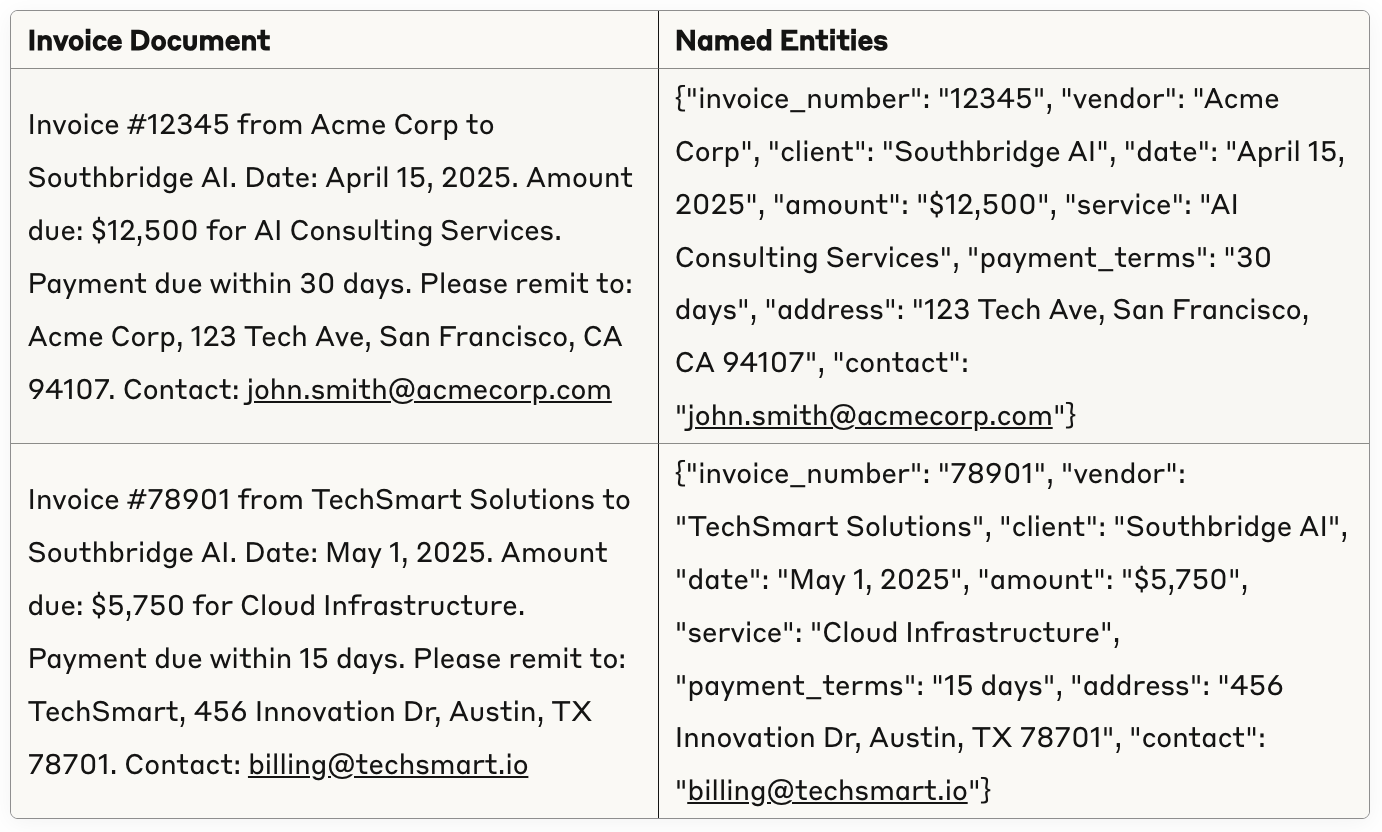Screen dimensions: 1382x832
Task: Open the billing@techsmart.io link in Invoice Document column
Action: tap(388, 765)
